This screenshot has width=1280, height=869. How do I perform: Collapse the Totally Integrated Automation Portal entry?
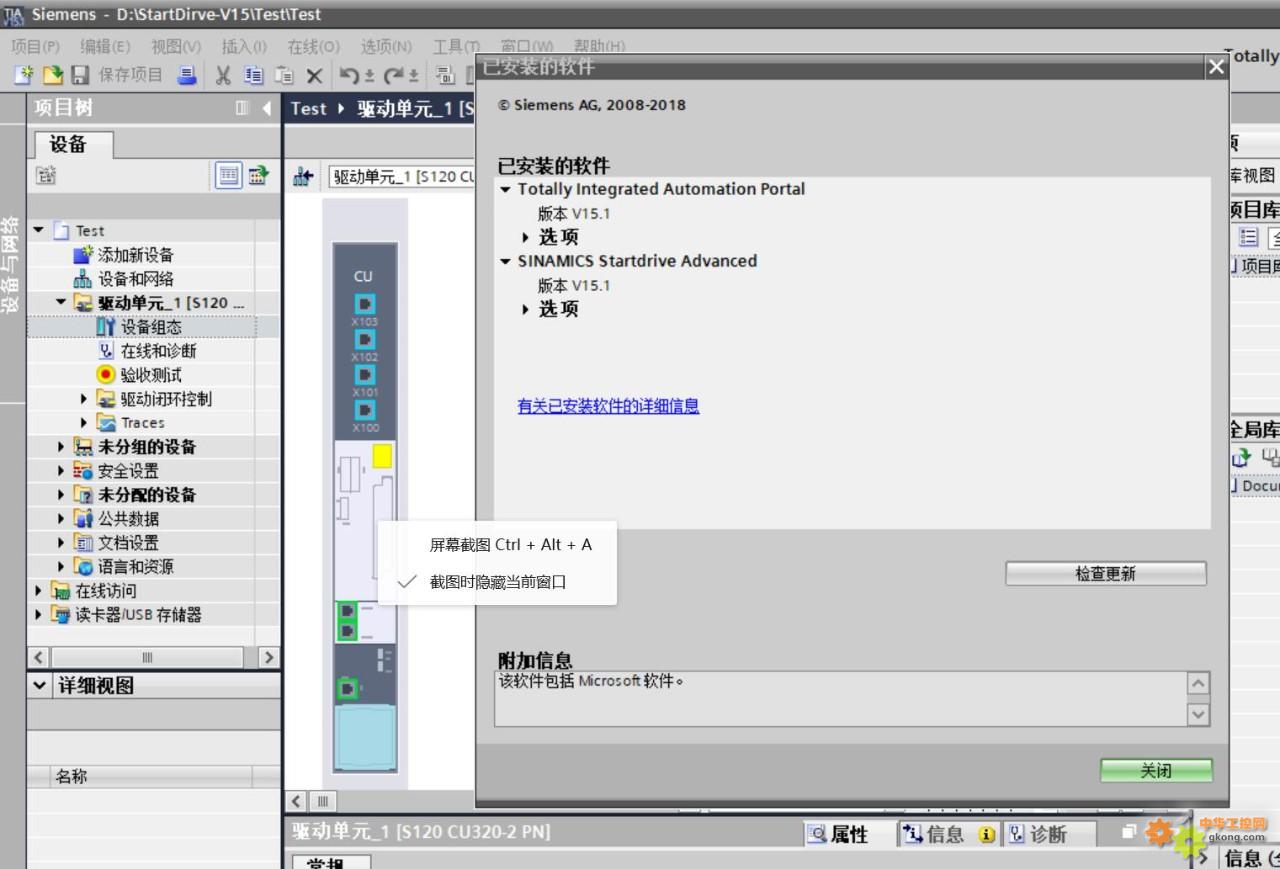(506, 189)
